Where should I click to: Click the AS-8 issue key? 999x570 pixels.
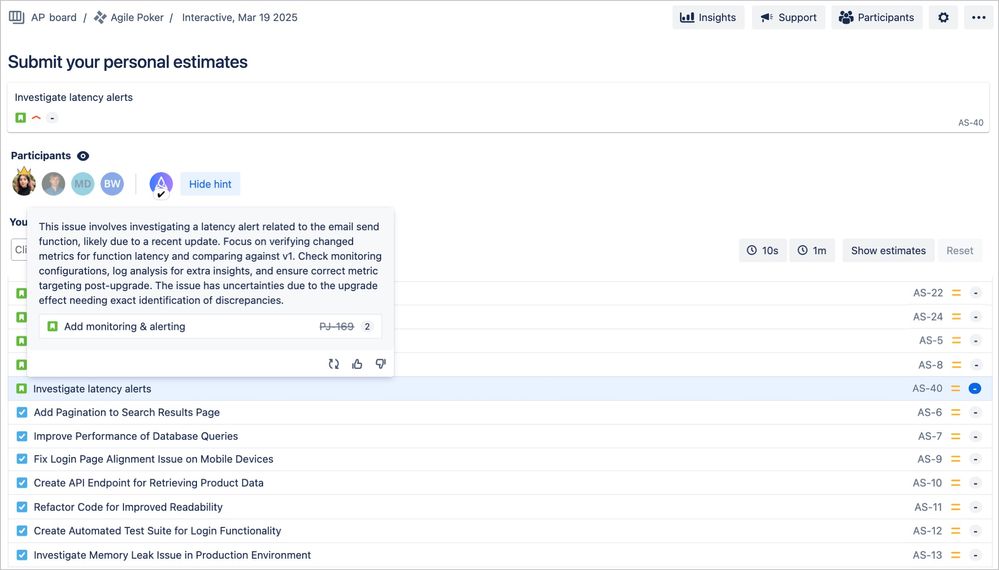pos(930,365)
